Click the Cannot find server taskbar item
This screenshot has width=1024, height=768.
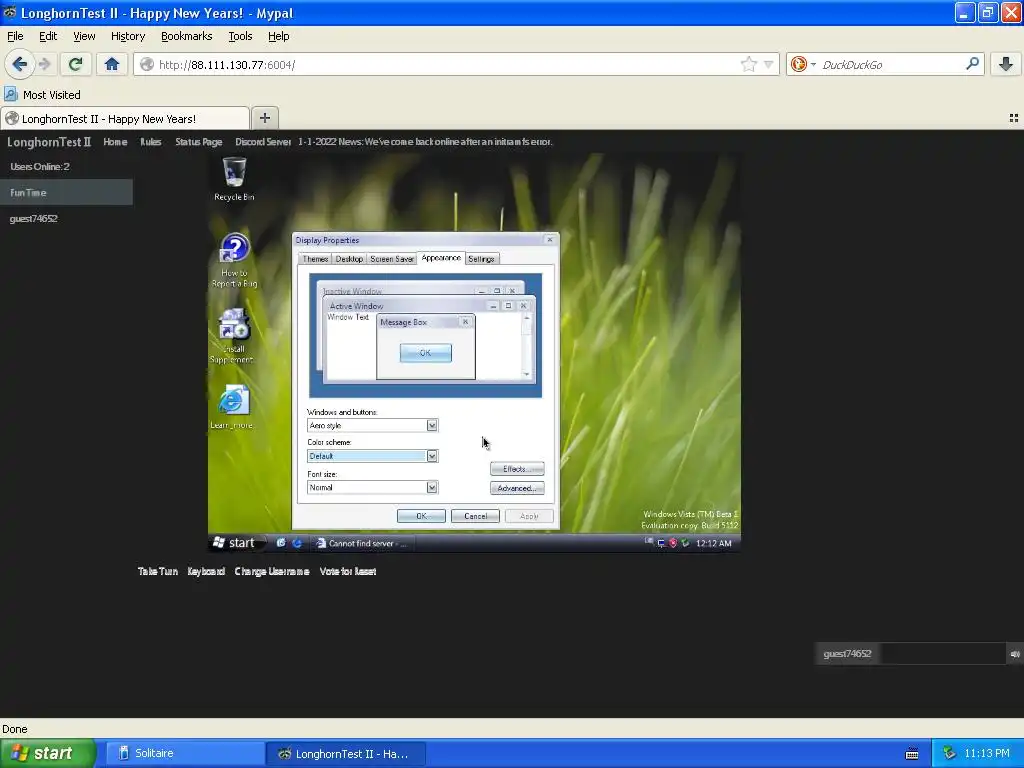coord(361,543)
